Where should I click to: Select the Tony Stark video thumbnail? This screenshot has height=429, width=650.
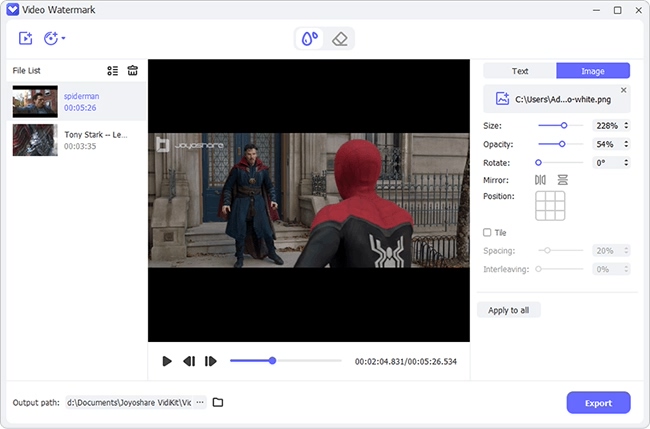click(x=35, y=140)
